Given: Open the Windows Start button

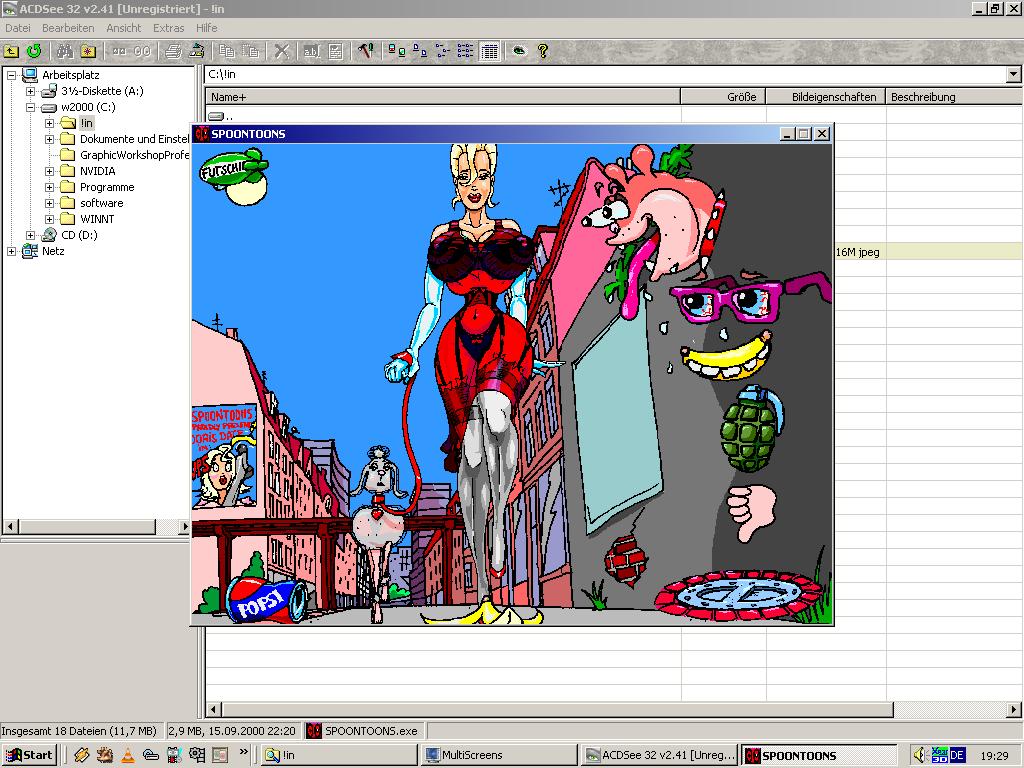Looking at the screenshot, I should (x=29, y=755).
